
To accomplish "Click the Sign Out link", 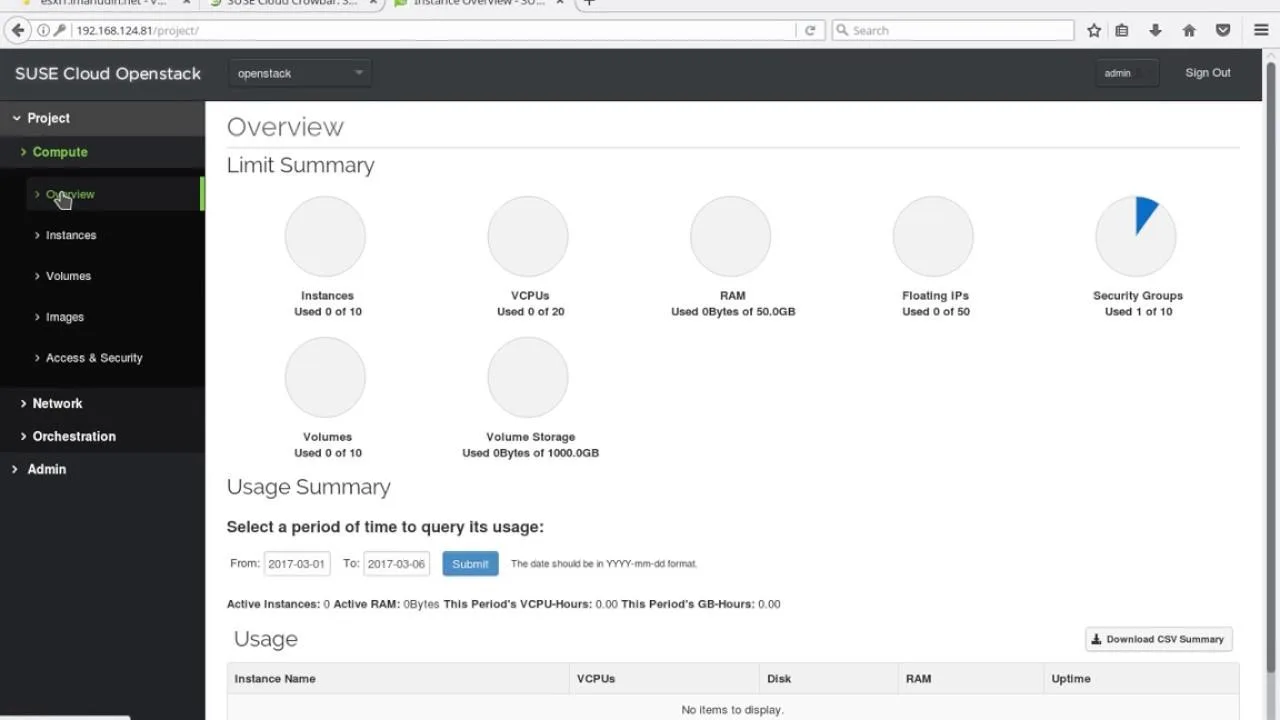I will pyautogui.click(x=1208, y=73).
